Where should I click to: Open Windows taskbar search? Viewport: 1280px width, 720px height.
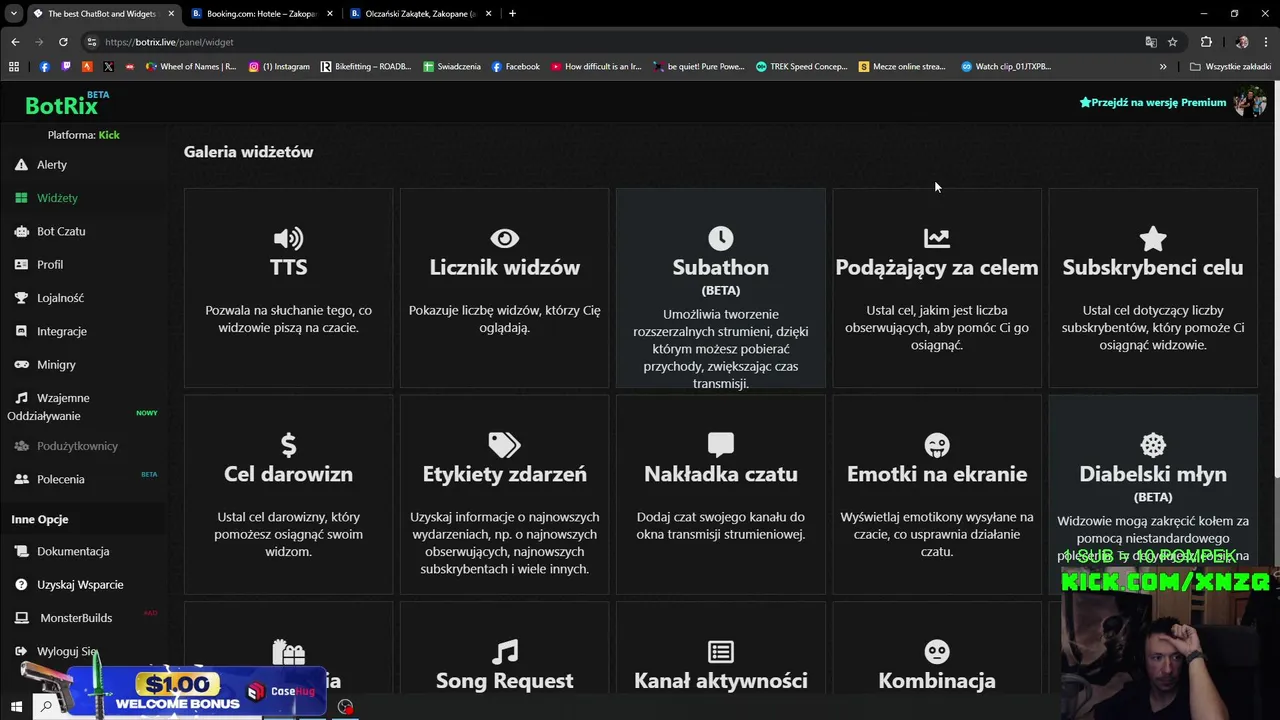[x=46, y=706]
